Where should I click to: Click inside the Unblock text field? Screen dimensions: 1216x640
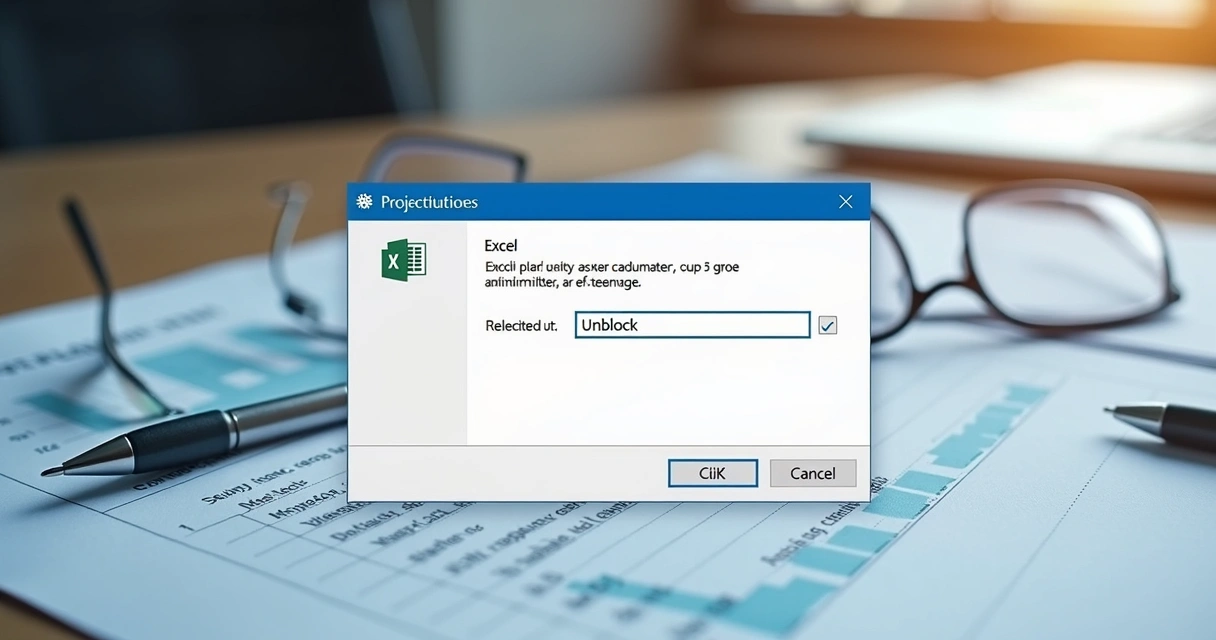(x=692, y=325)
